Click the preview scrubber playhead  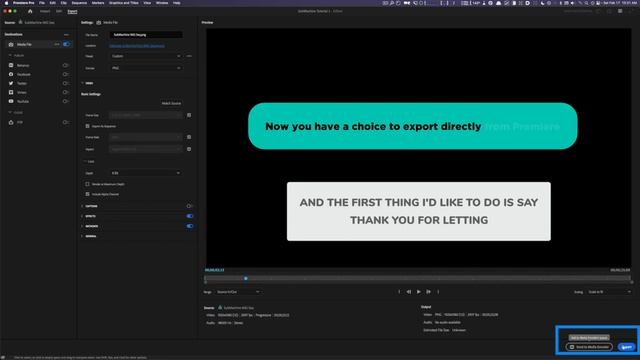(246, 278)
